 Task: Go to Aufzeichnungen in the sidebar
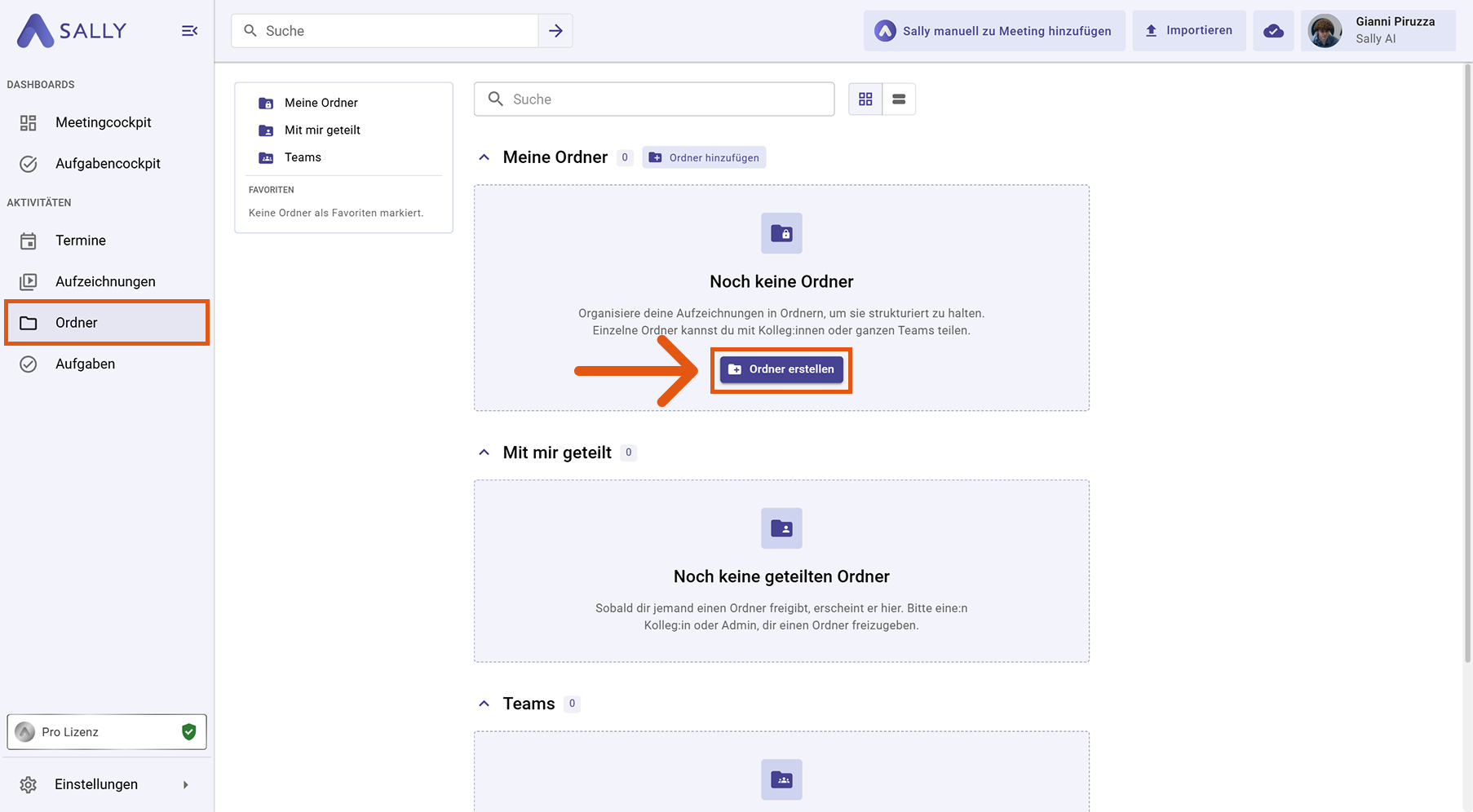click(x=105, y=281)
